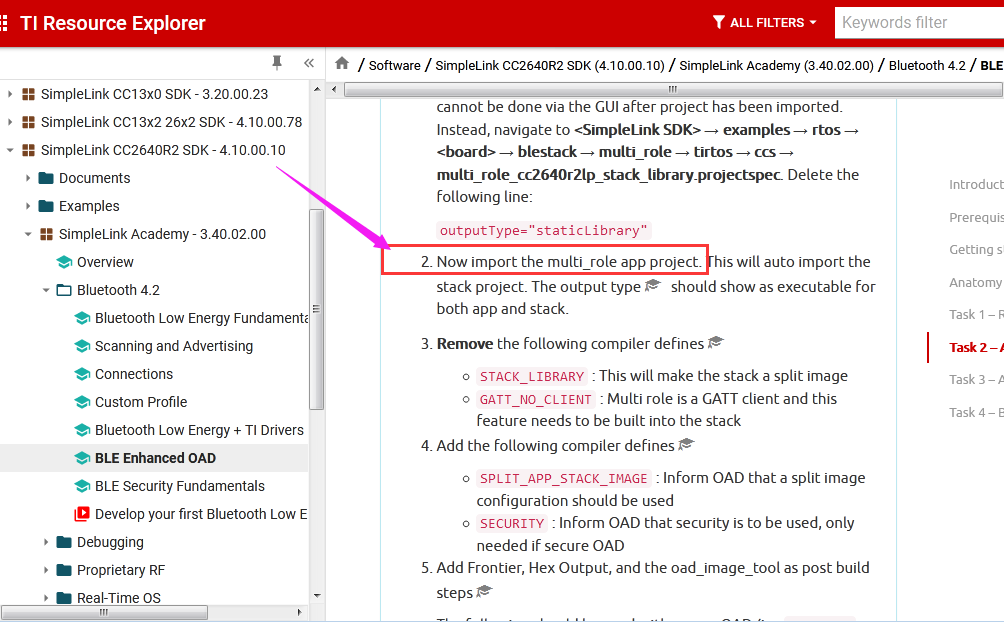Click the video icon beside Develop your first Bluetooth
Image resolution: width=1004 pixels, height=622 pixels.
pos(82,514)
